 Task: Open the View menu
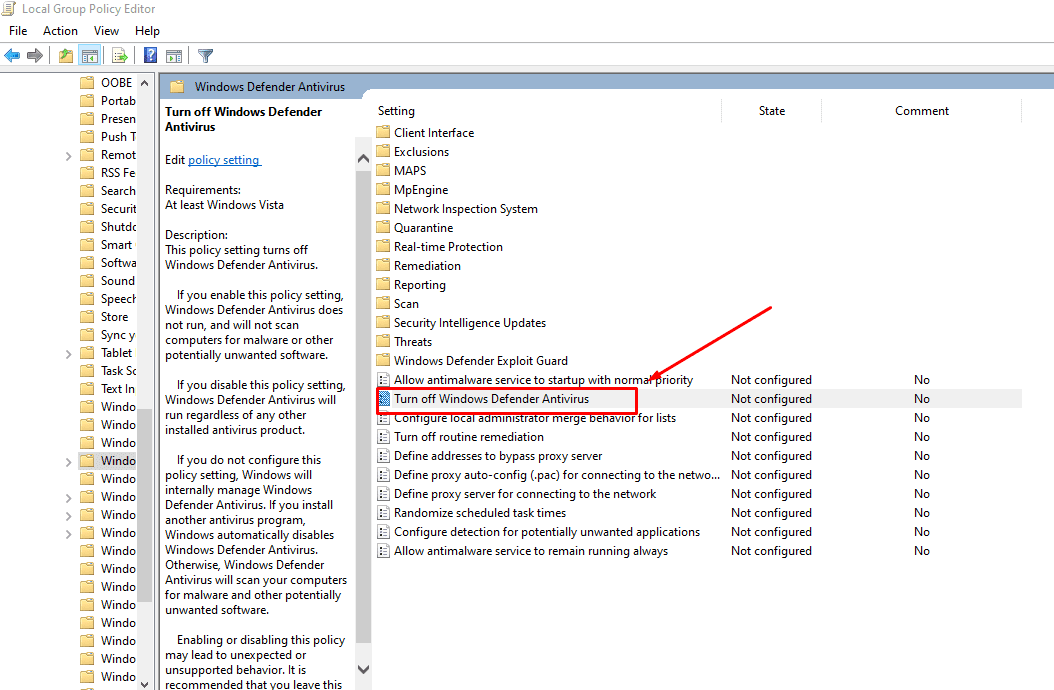106,30
